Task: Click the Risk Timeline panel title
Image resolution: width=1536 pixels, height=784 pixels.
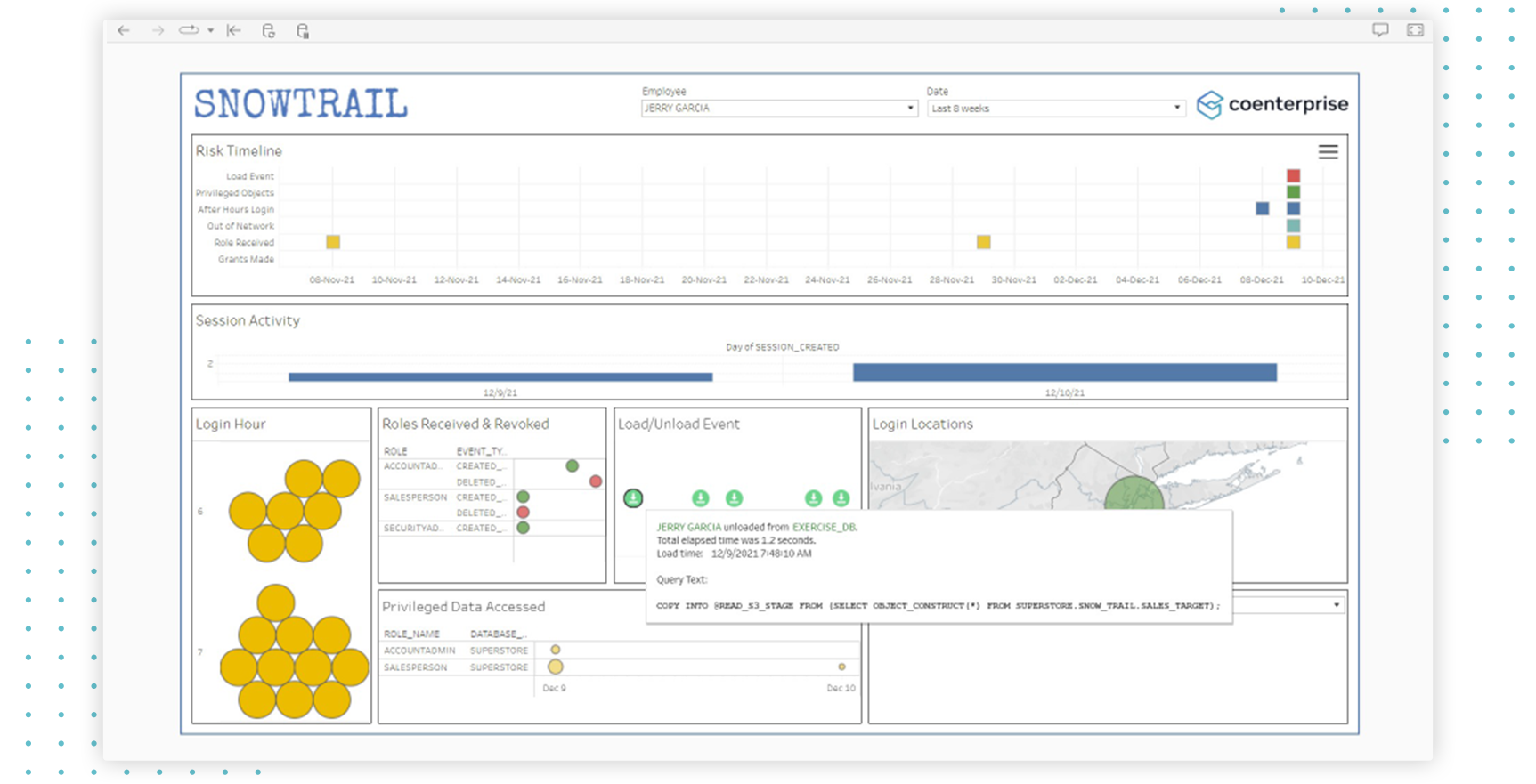Action: (239, 151)
